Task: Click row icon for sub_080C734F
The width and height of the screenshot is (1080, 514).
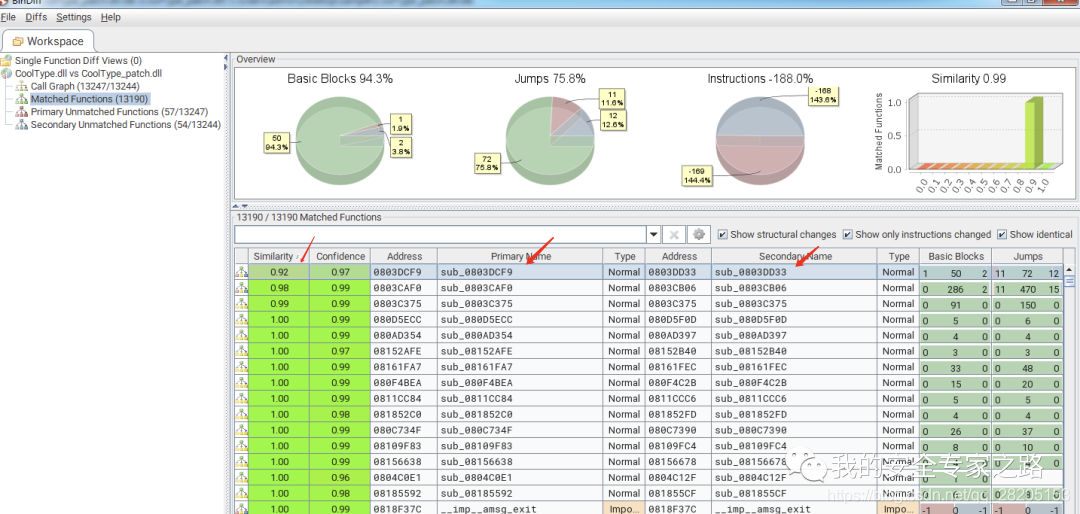Action: [241, 431]
